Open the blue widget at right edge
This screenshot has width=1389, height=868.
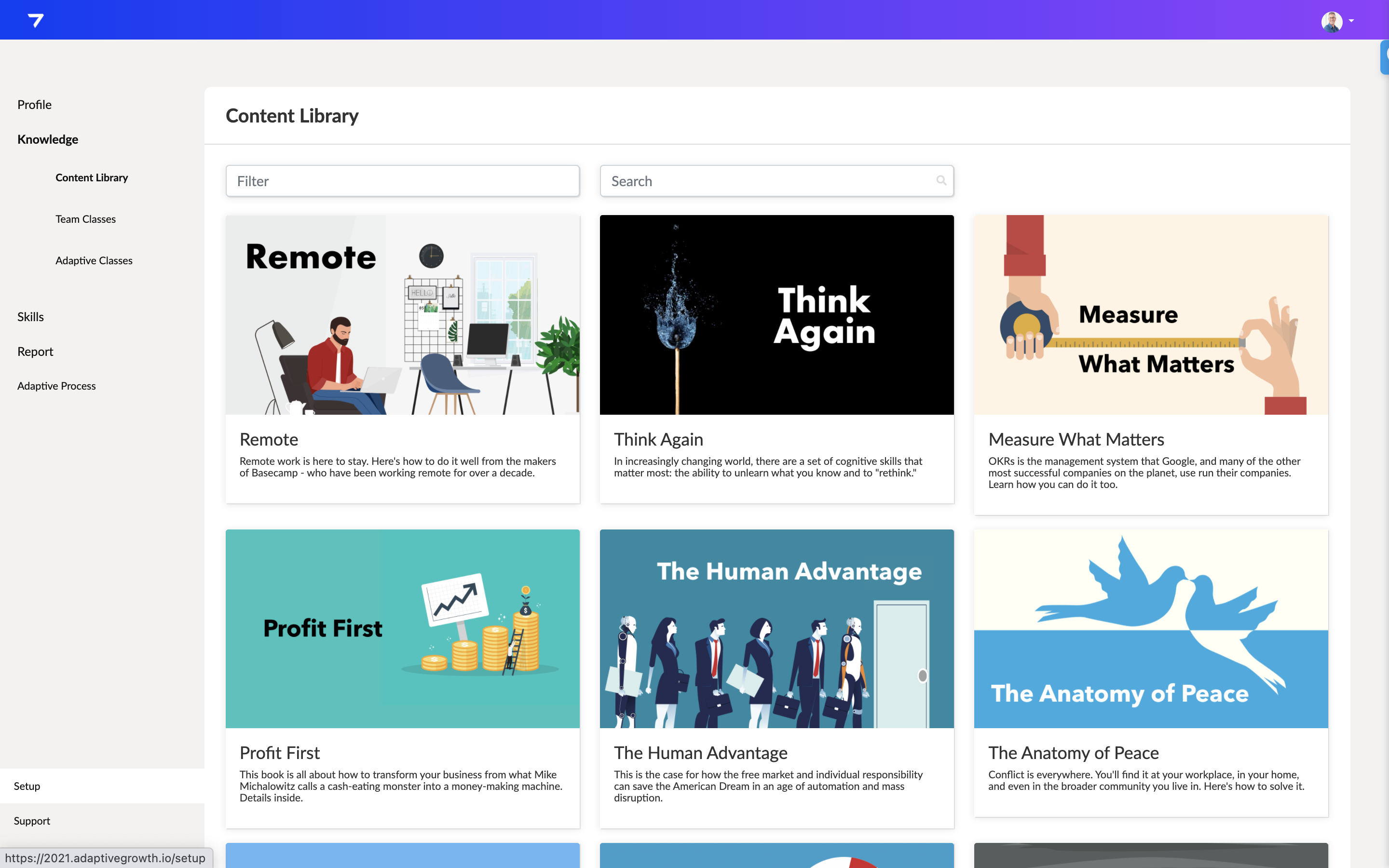(1384, 57)
